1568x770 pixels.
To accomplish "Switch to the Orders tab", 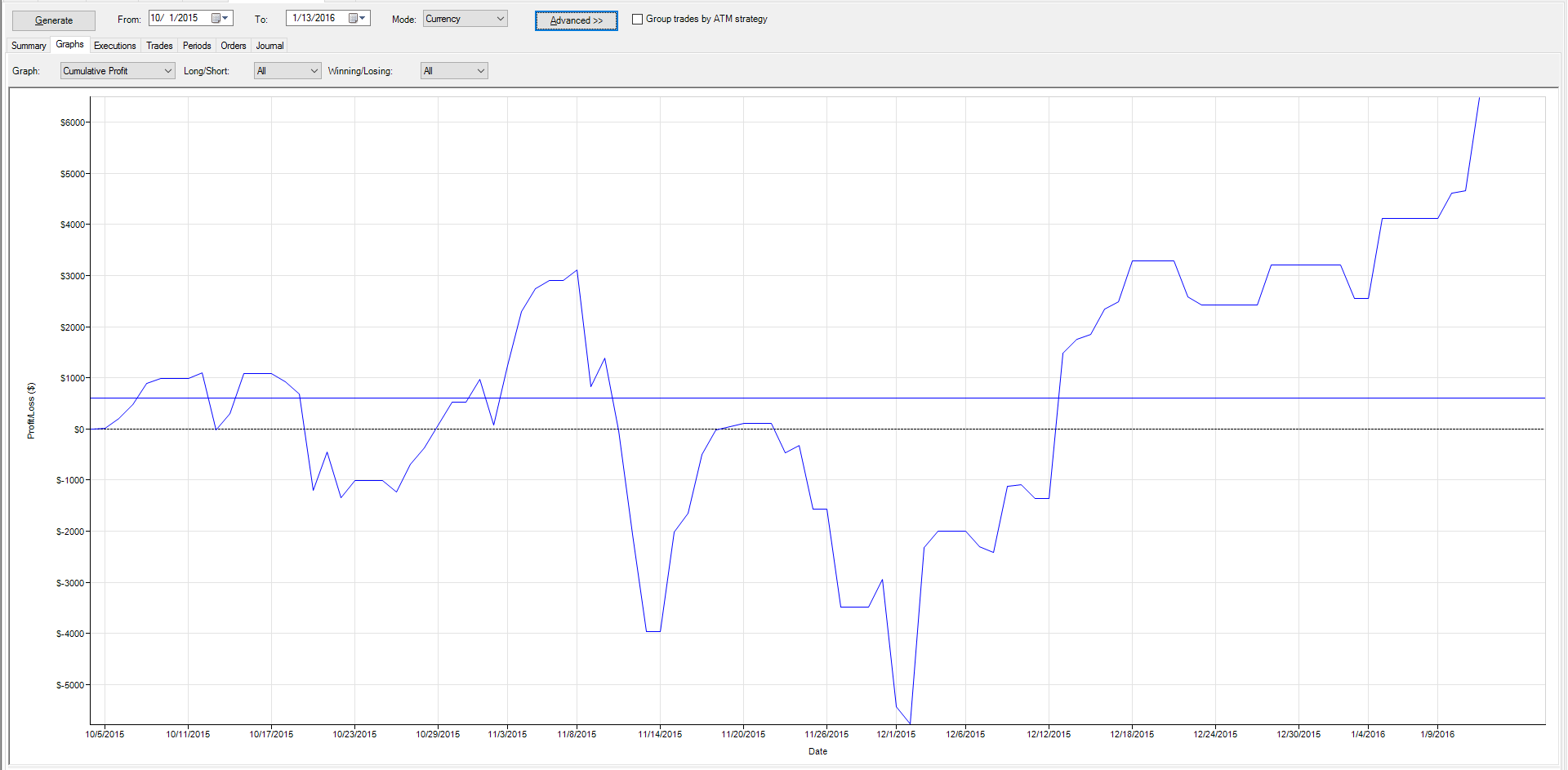I will (234, 46).
